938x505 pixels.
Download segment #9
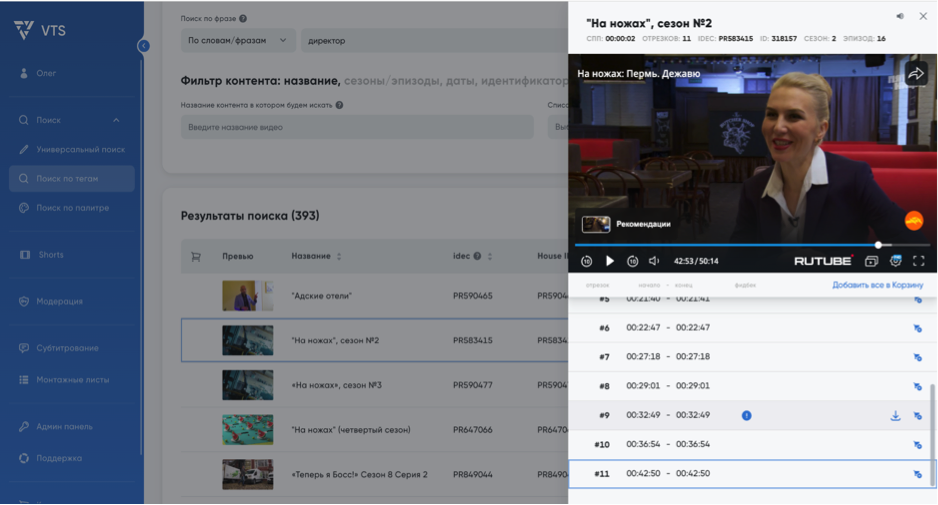[x=896, y=416]
